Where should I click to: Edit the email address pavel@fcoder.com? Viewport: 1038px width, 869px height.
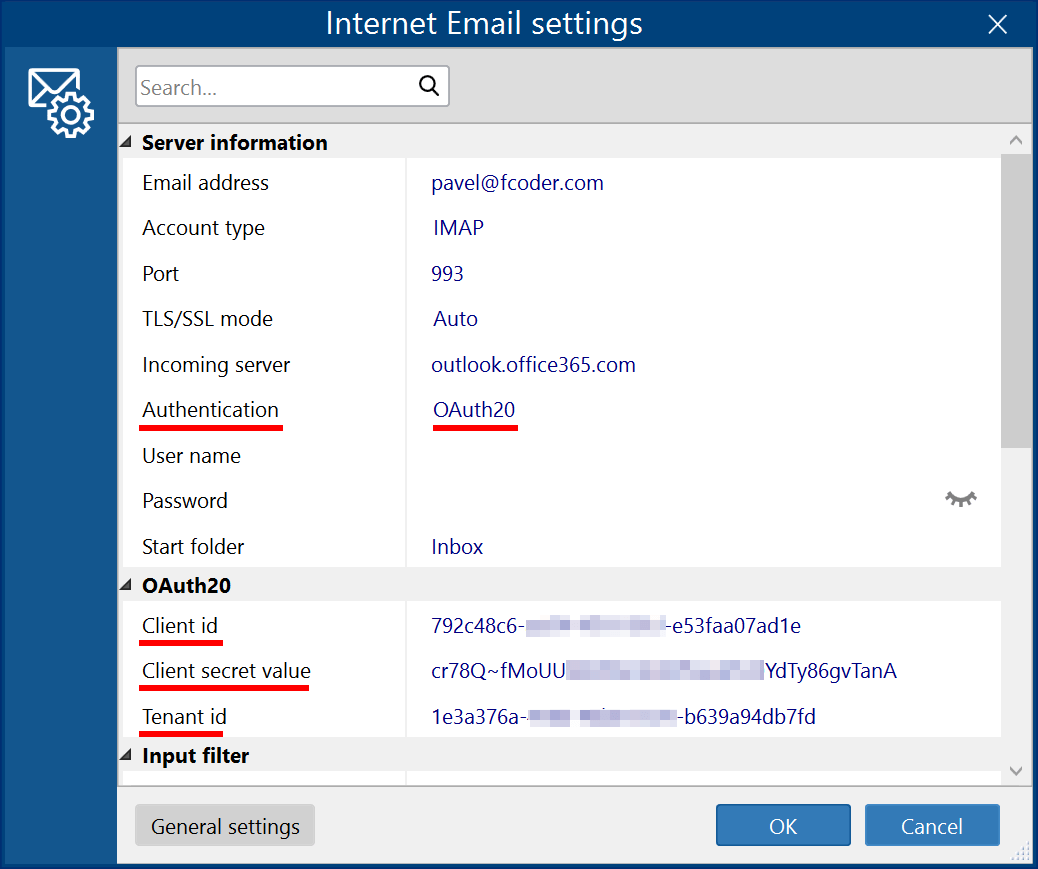517,183
